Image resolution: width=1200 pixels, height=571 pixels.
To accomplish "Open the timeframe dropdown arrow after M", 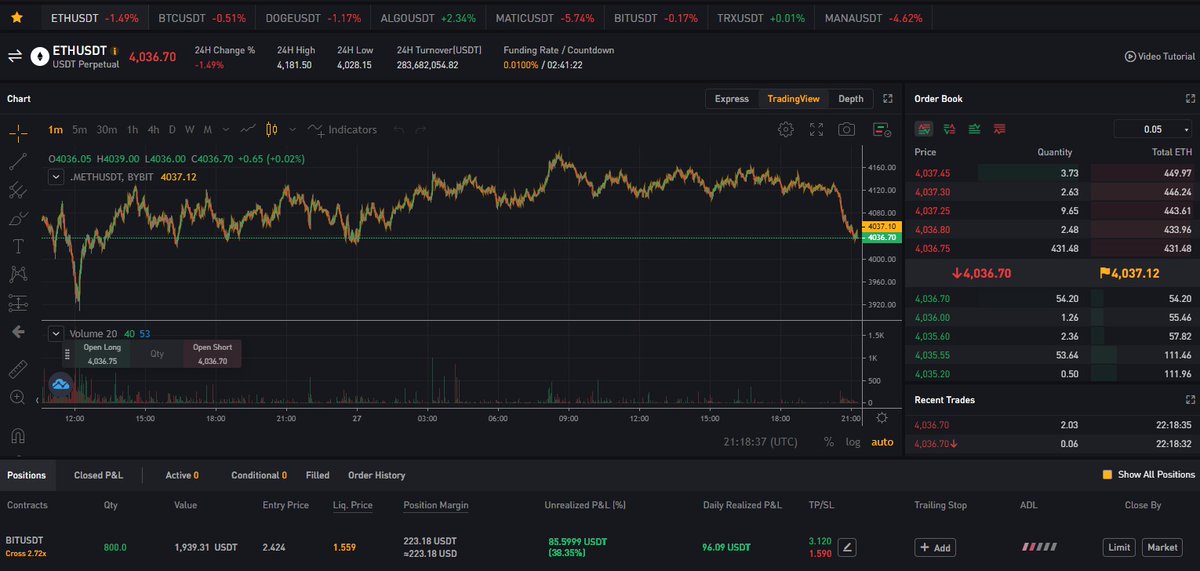I will coord(226,129).
